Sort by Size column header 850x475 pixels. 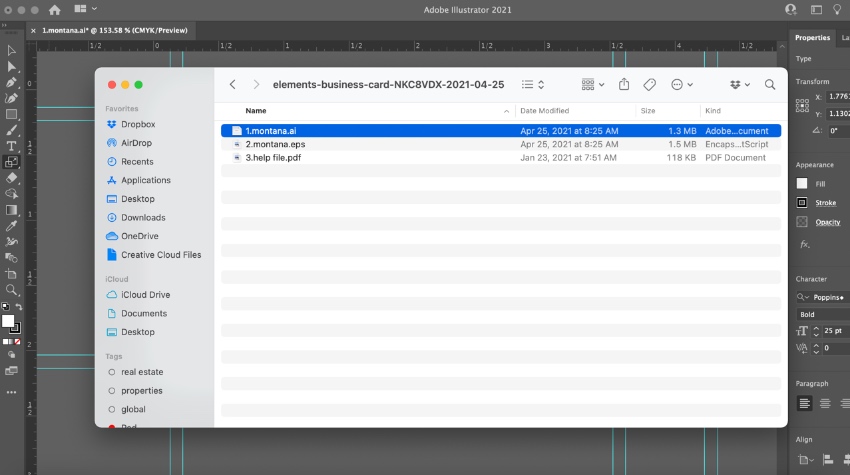coord(648,111)
